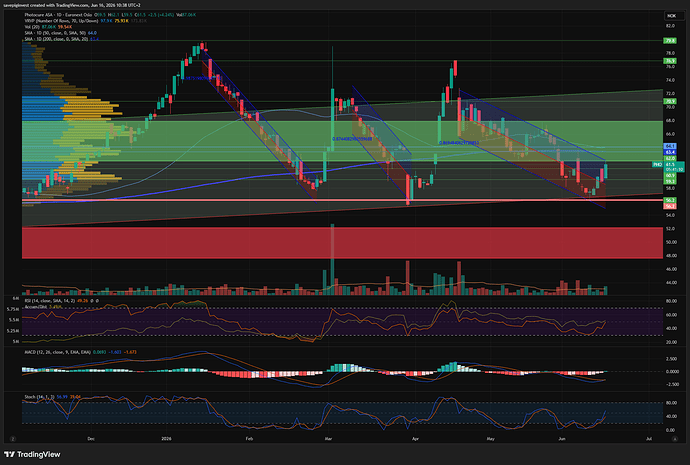Viewport: 690px width, 465px height.
Task: Click the Jun label on time axis
Action: [x=562, y=439]
